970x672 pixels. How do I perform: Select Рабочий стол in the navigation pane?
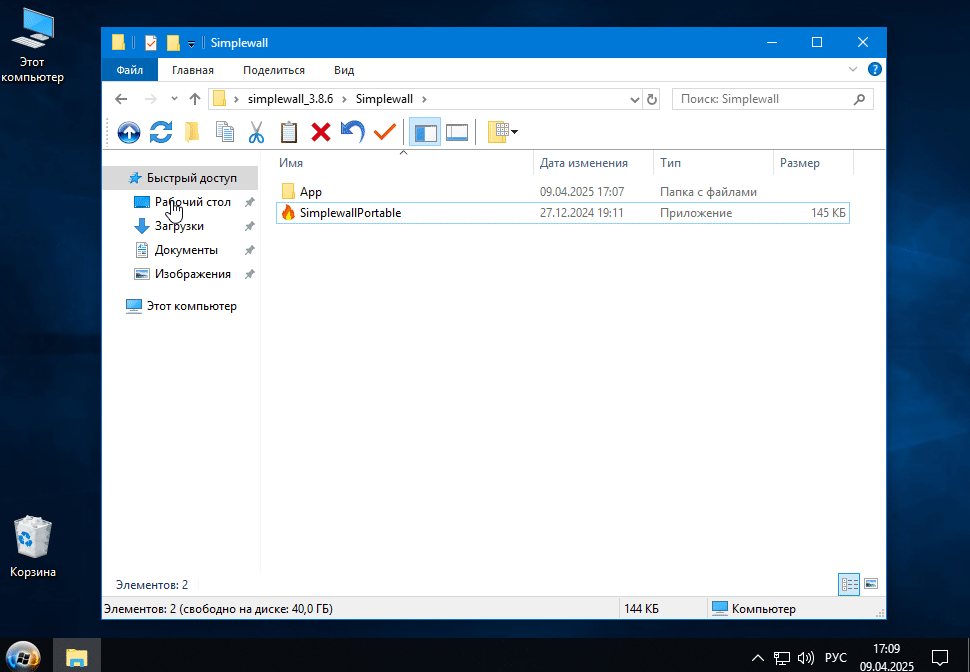point(193,202)
